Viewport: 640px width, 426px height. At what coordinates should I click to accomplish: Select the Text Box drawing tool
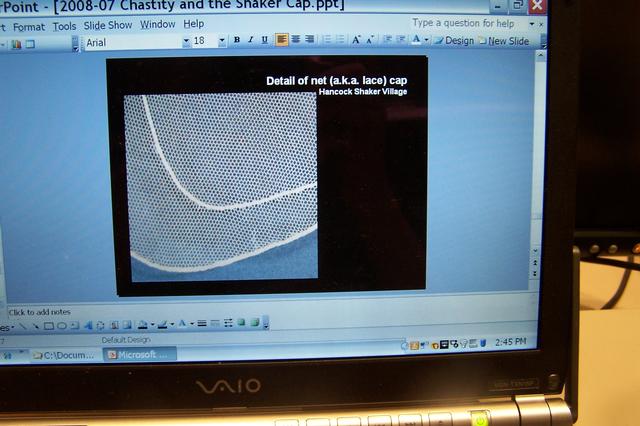75,326
